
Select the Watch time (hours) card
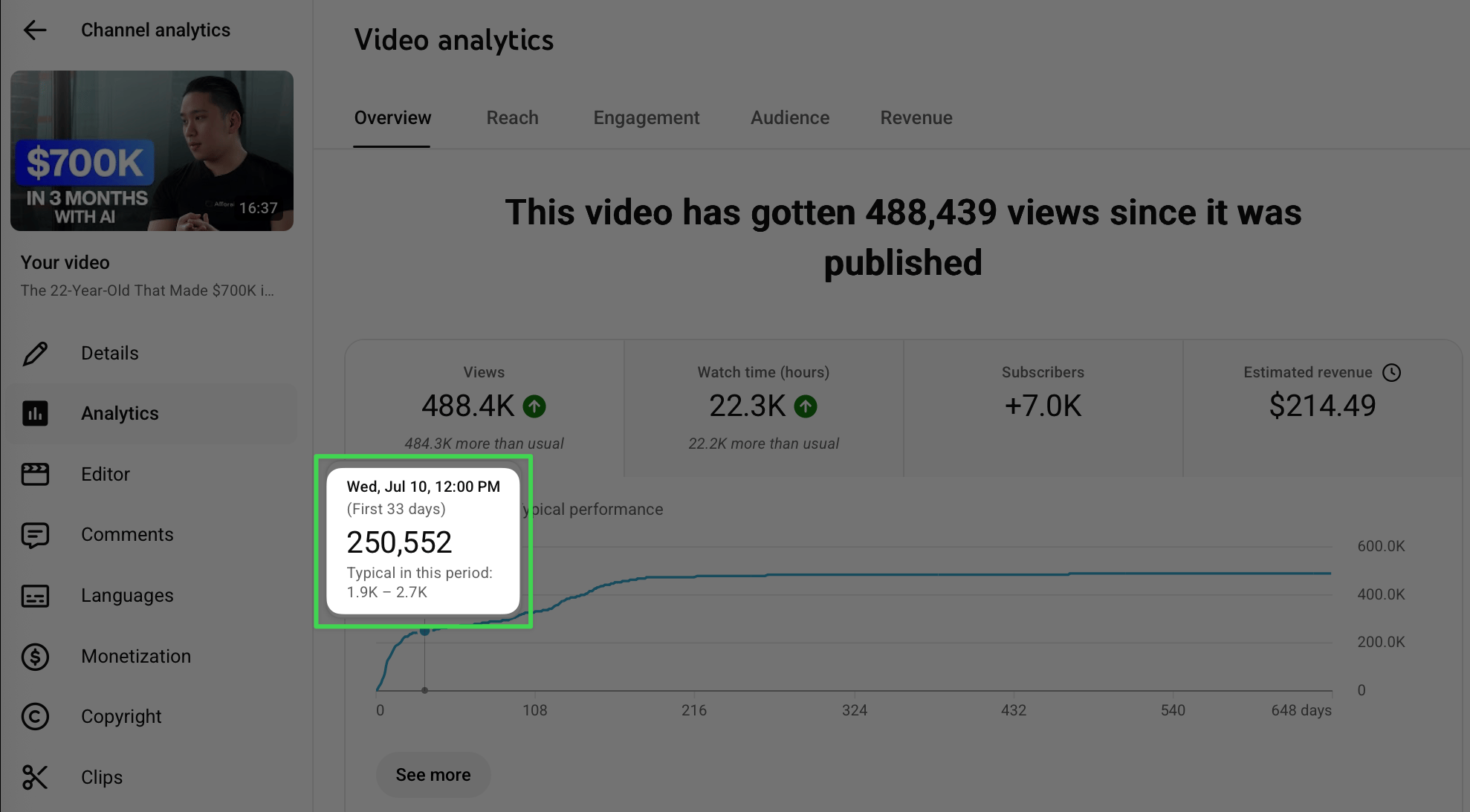click(763, 407)
